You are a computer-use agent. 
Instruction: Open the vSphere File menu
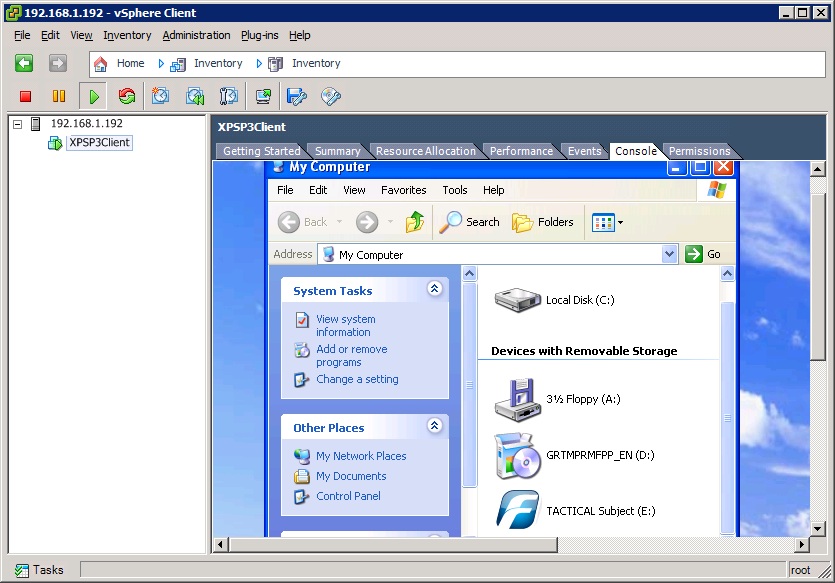tap(22, 35)
